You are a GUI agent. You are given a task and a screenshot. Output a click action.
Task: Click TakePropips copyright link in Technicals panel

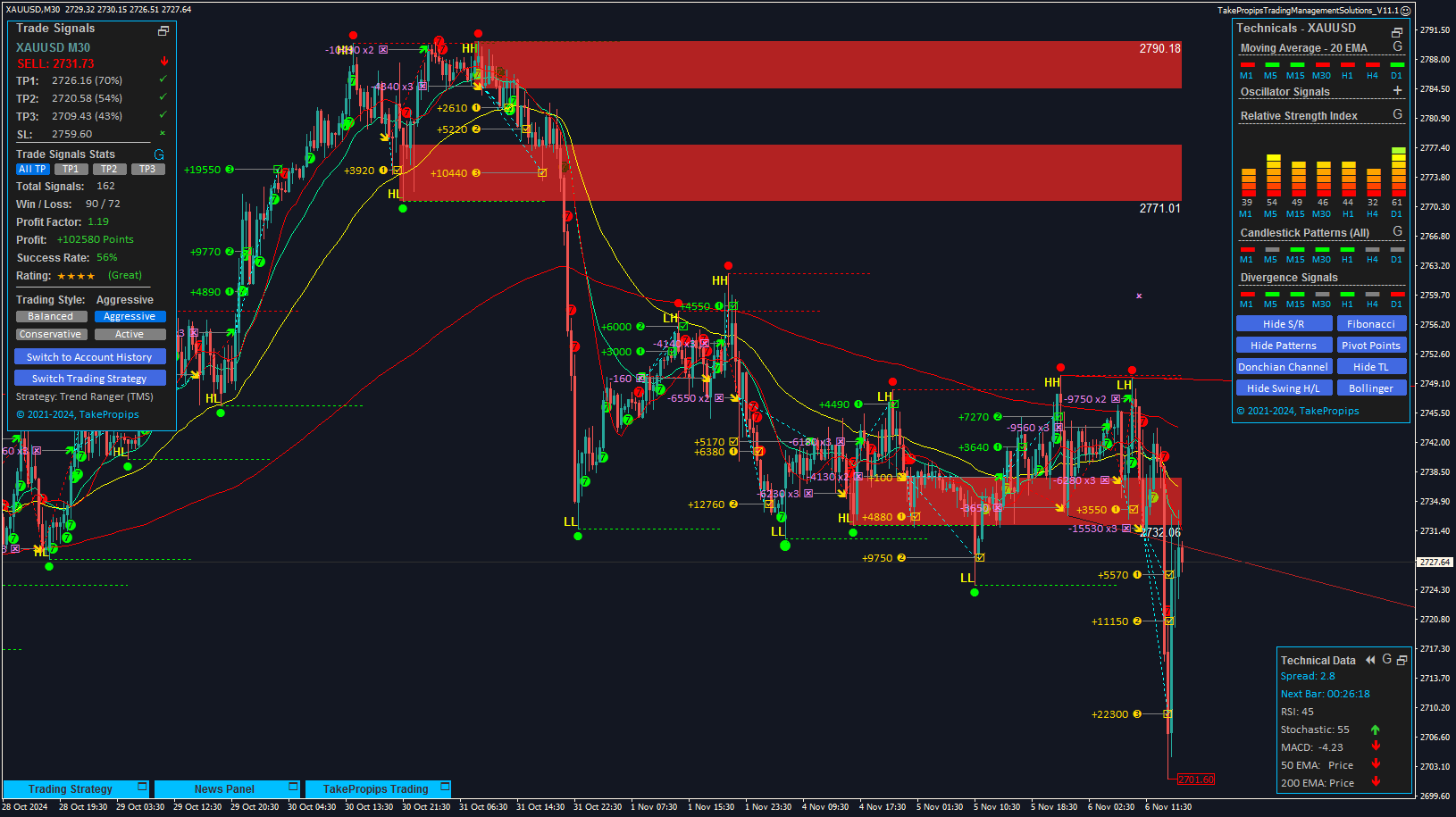click(1298, 411)
